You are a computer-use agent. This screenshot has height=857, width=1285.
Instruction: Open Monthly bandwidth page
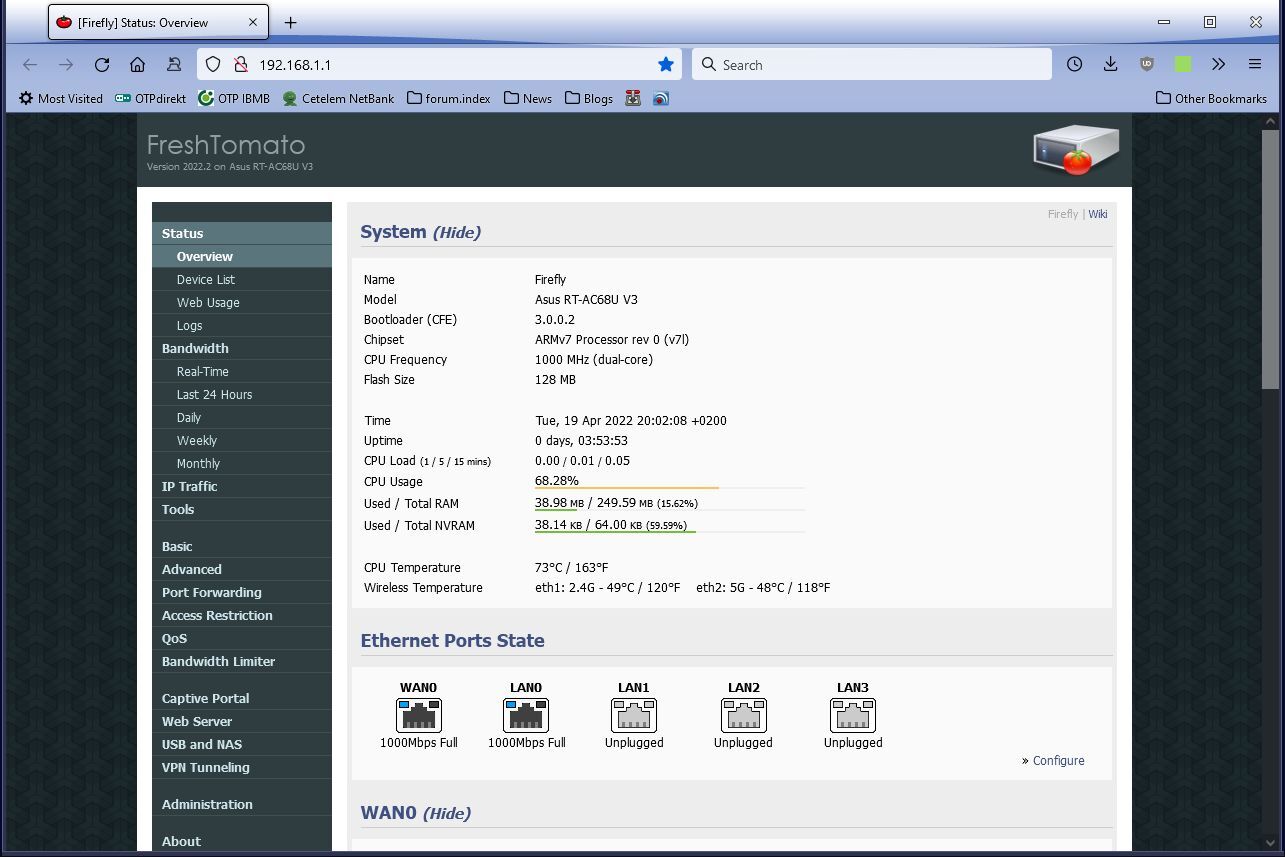click(242, 463)
